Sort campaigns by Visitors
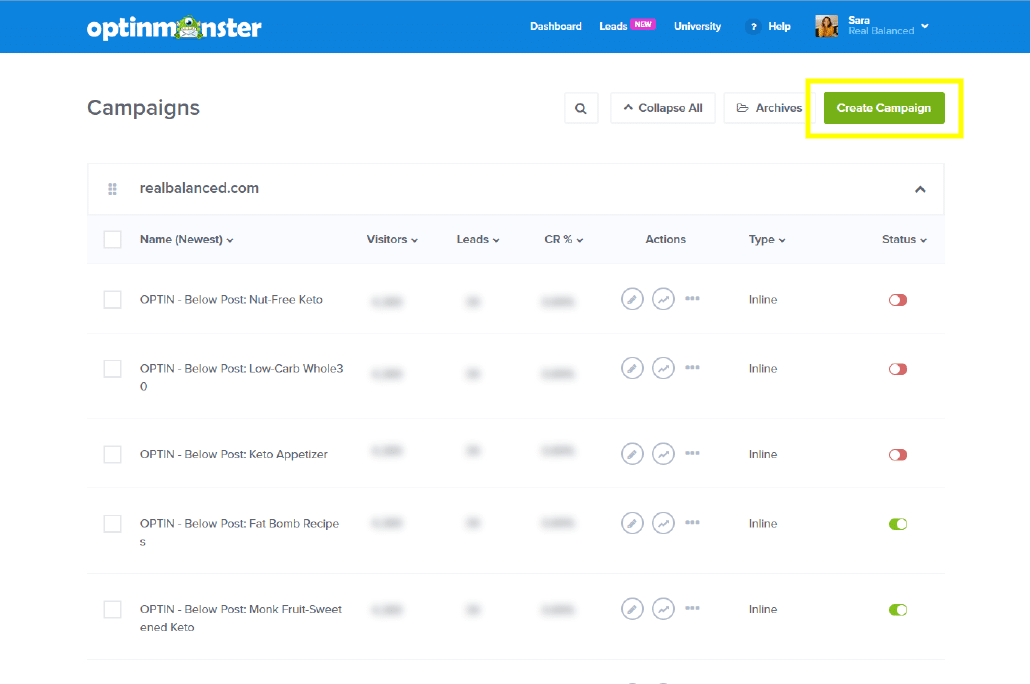The image size is (1030, 684). tap(392, 240)
